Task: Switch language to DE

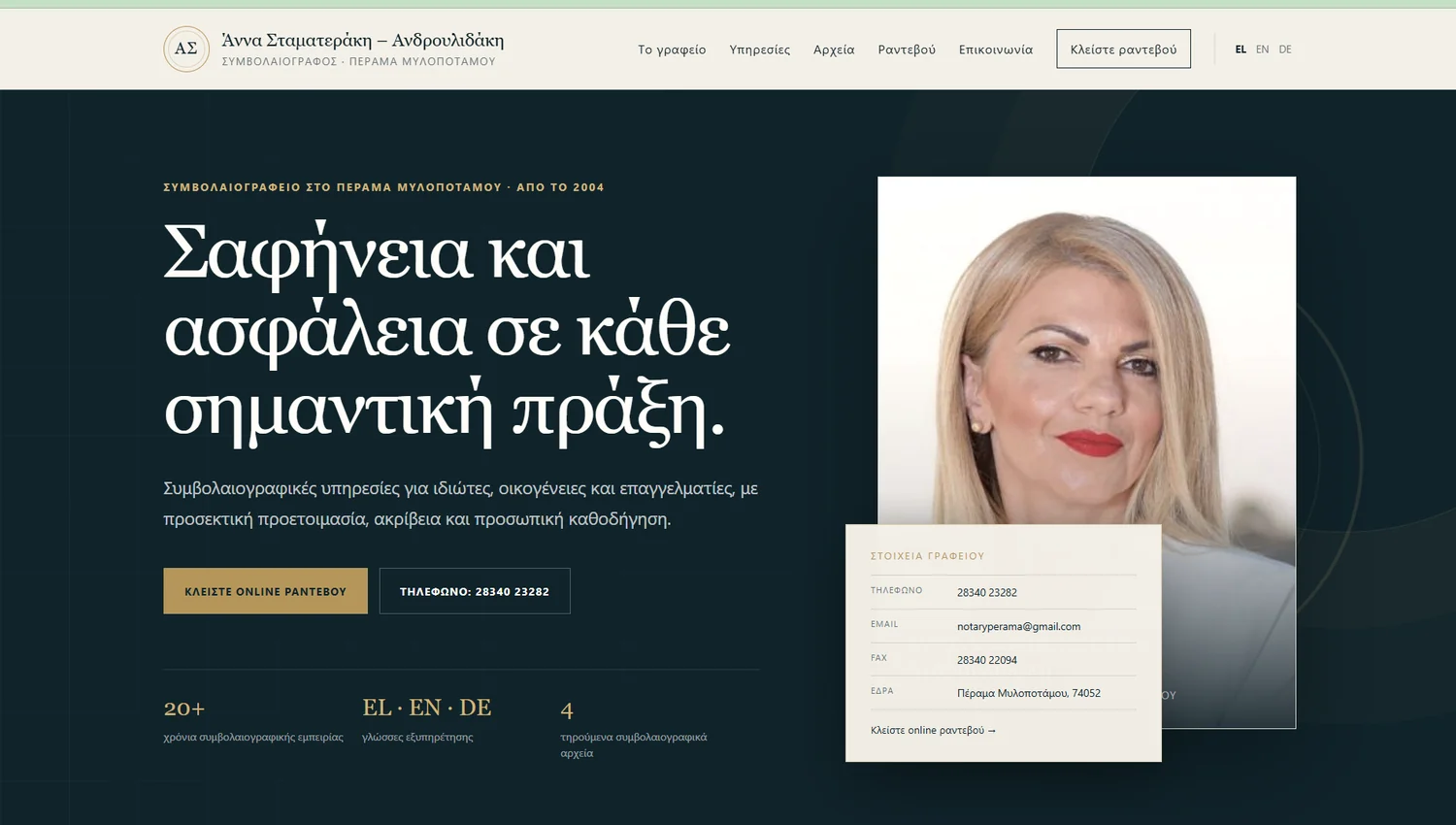Action: pos(1285,49)
